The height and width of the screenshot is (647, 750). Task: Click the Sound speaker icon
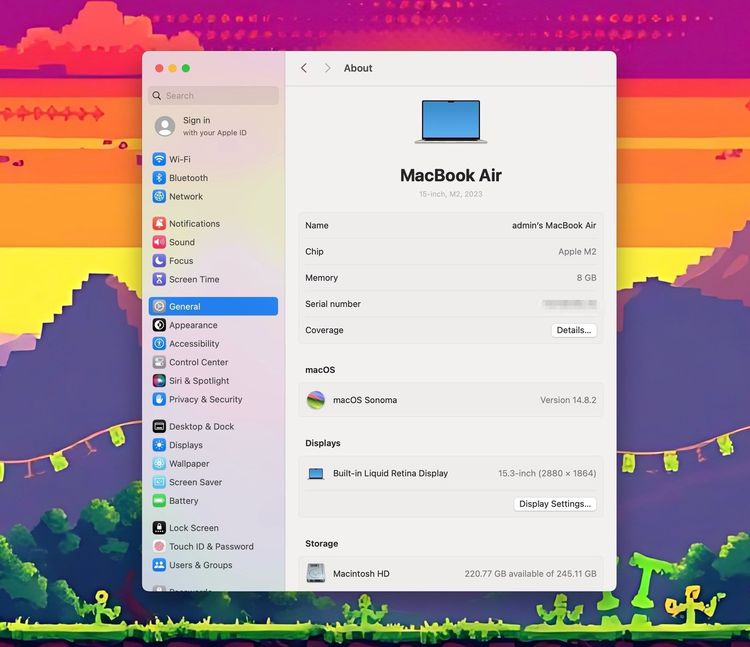(159, 242)
